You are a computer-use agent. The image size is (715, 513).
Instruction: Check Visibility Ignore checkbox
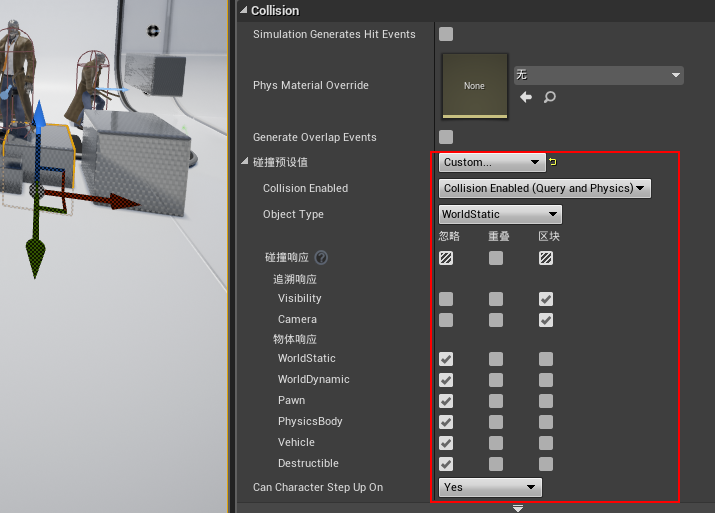(446, 299)
